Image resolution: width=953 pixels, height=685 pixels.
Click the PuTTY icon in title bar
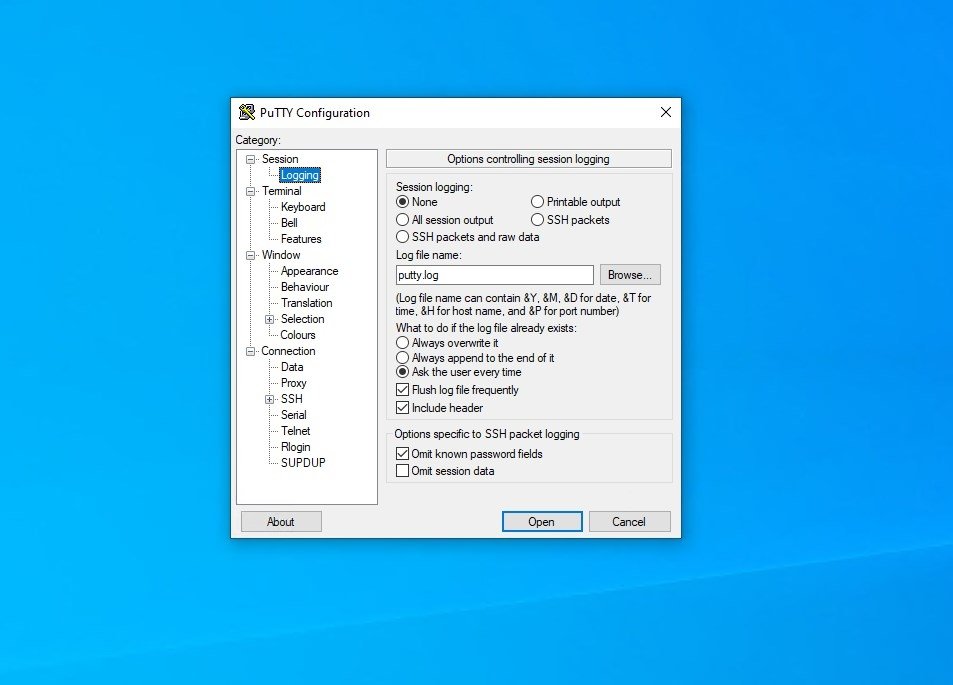(247, 112)
